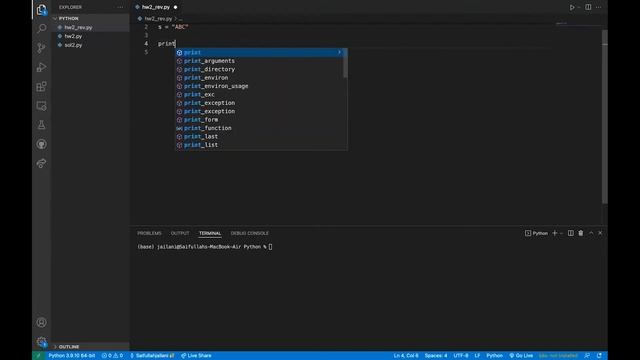Run the Python file with the play icon
Image resolution: width=640 pixels, height=360 pixels.
tap(572, 7)
